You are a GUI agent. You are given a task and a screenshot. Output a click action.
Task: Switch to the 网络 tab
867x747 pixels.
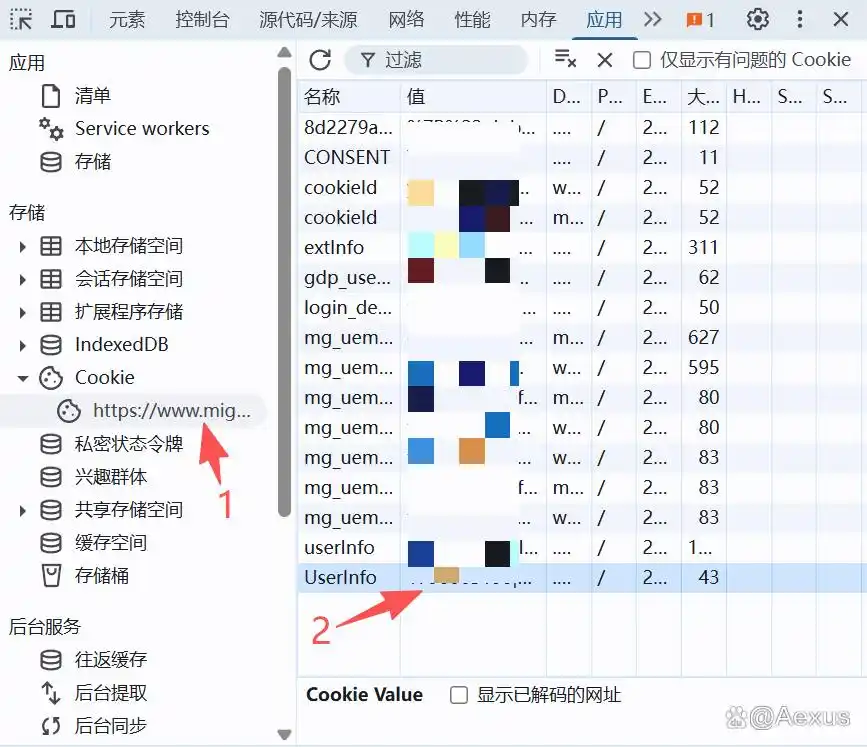point(406,20)
